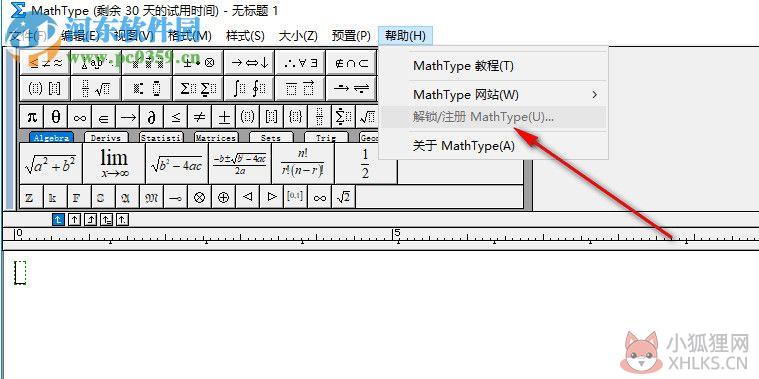
Task: Insert the sqrt(b²−4ac) expression
Action: (x=177, y=164)
